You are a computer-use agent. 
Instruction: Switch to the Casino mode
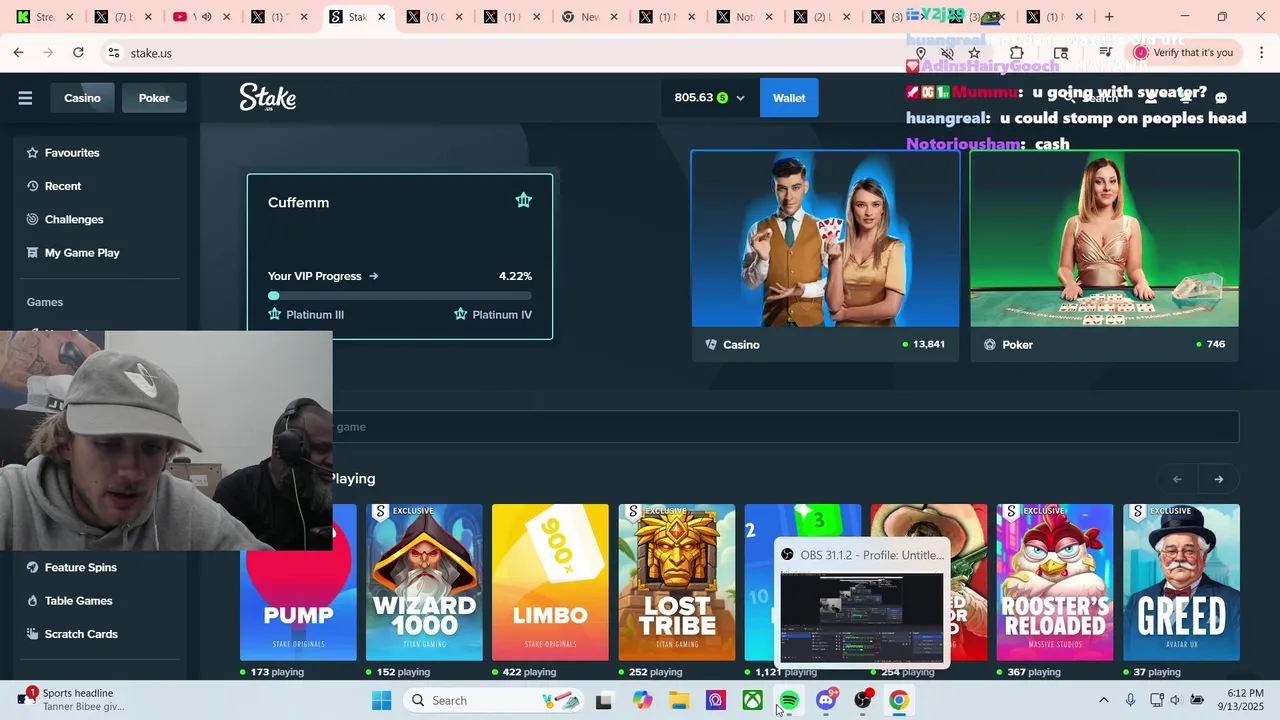(x=82, y=98)
